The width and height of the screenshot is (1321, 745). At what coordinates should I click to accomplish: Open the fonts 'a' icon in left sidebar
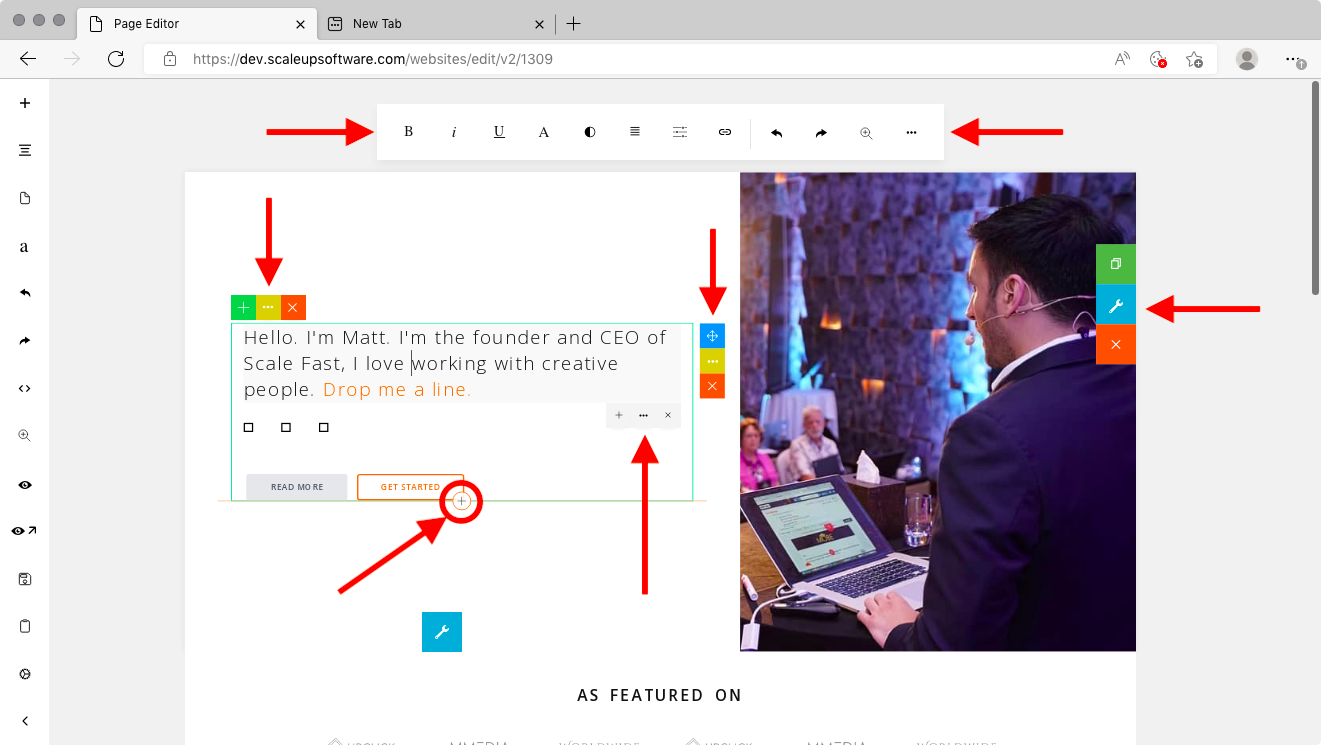tap(25, 246)
